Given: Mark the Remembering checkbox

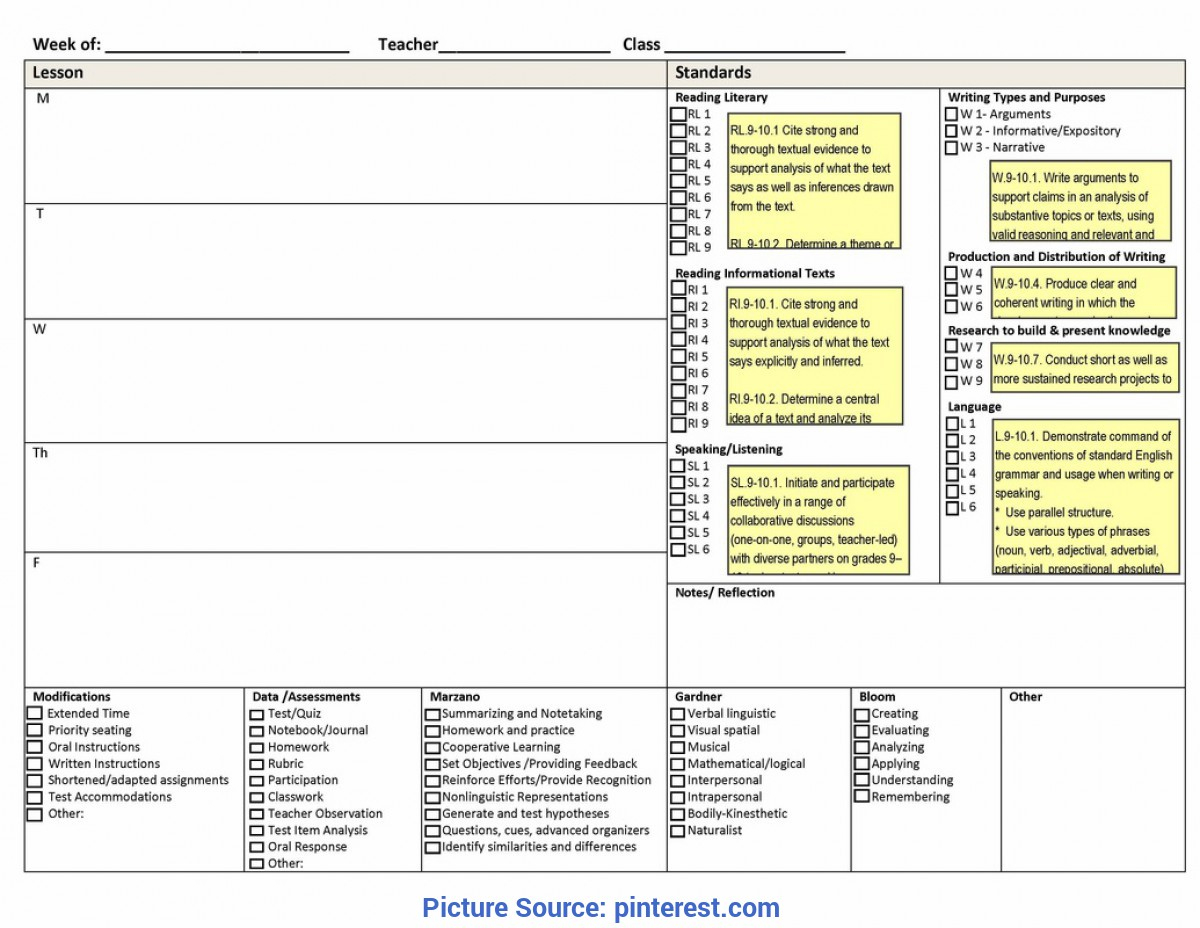Looking at the screenshot, I should point(862,797).
